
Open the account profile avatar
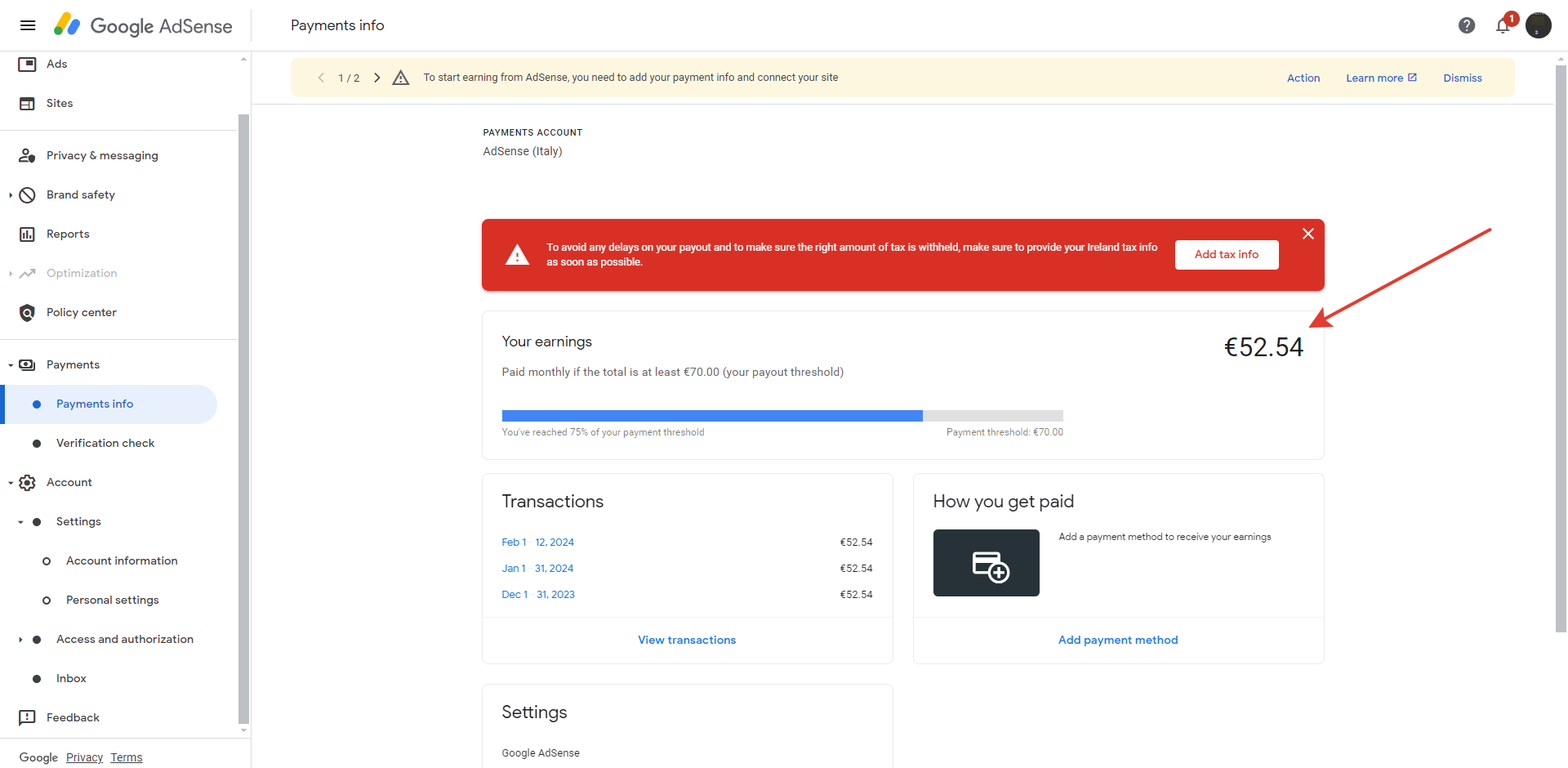coord(1539,25)
